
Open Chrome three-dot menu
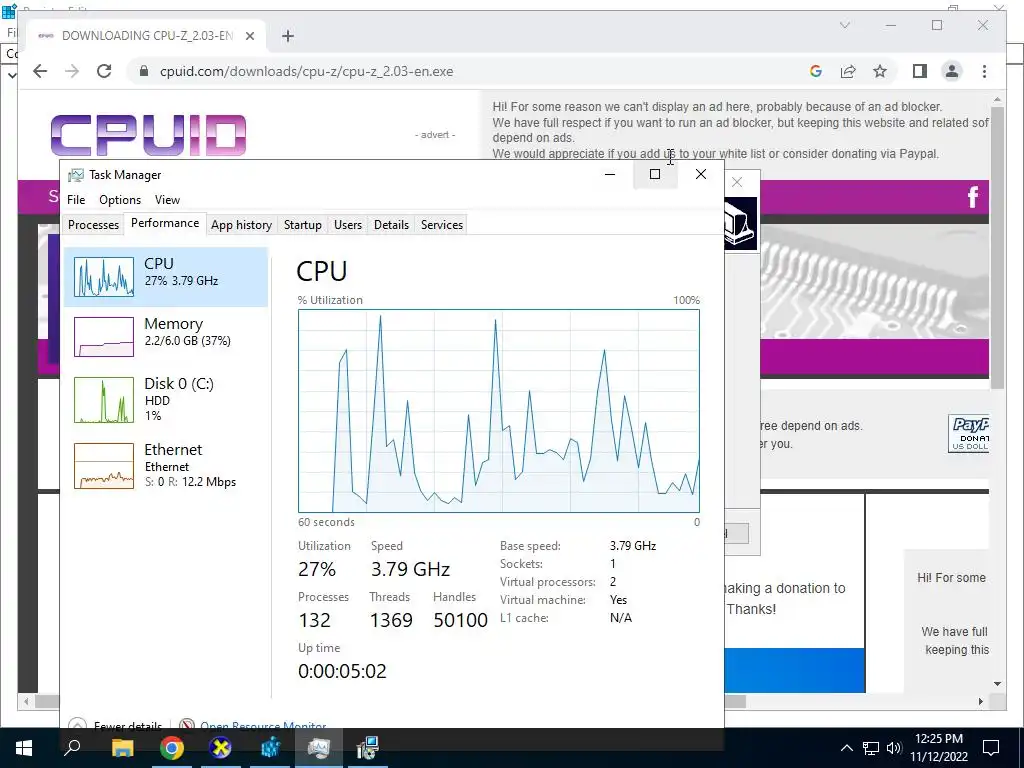pyautogui.click(x=984, y=71)
